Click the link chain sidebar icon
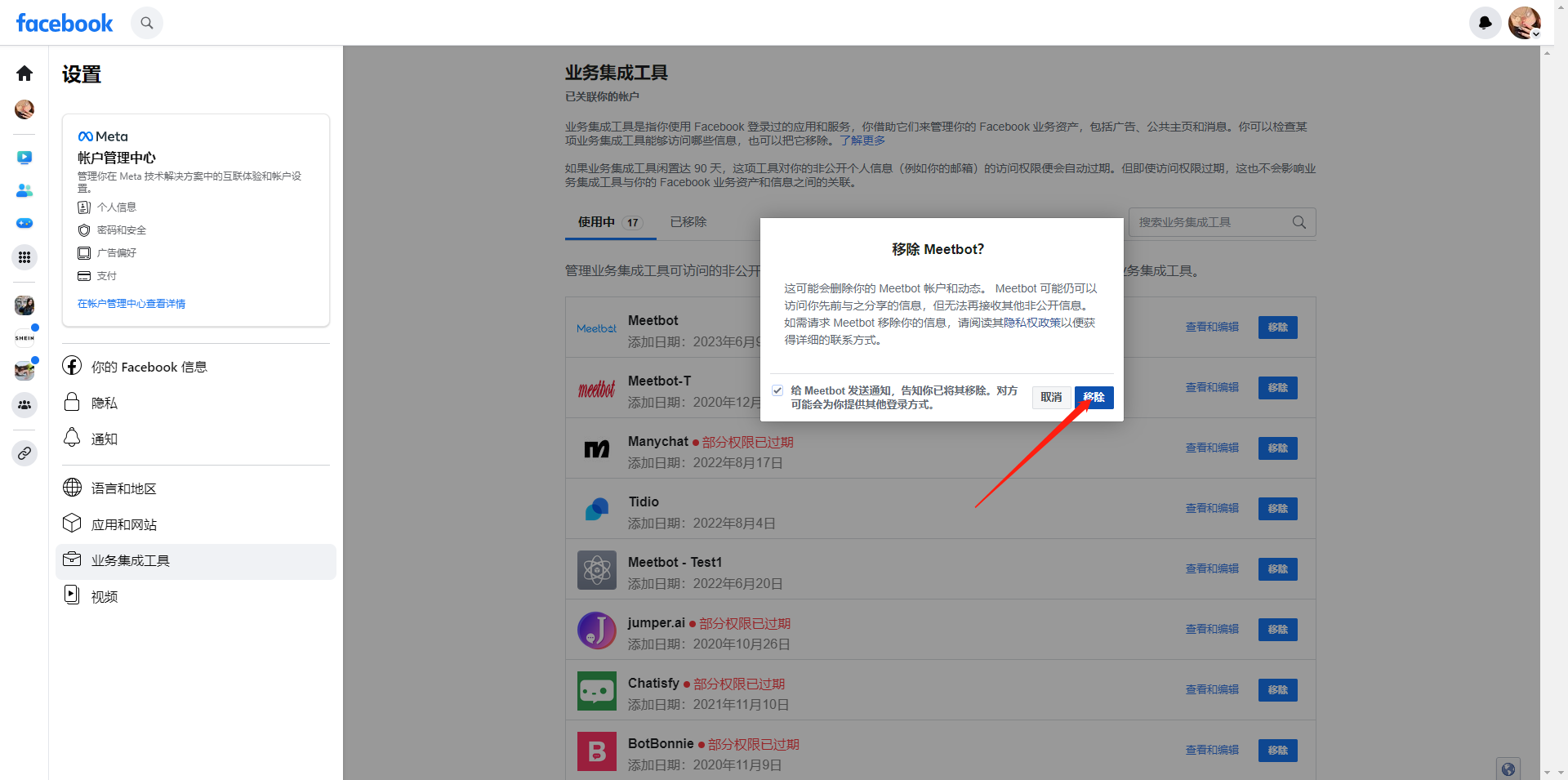1568x780 pixels. (x=24, y=452)
